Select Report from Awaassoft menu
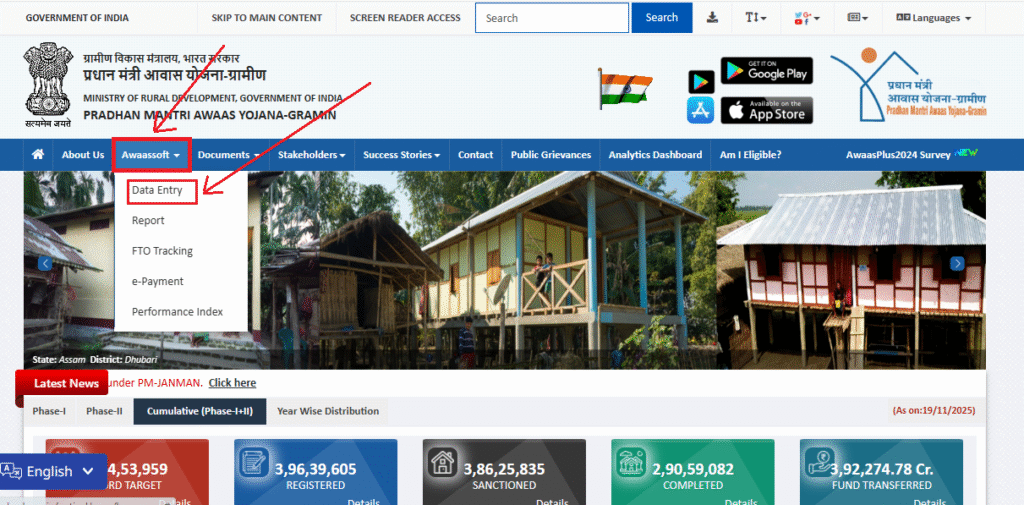The height and width of the screenshot is (505, 1024). pyautogui.click(x=148, y=221)
